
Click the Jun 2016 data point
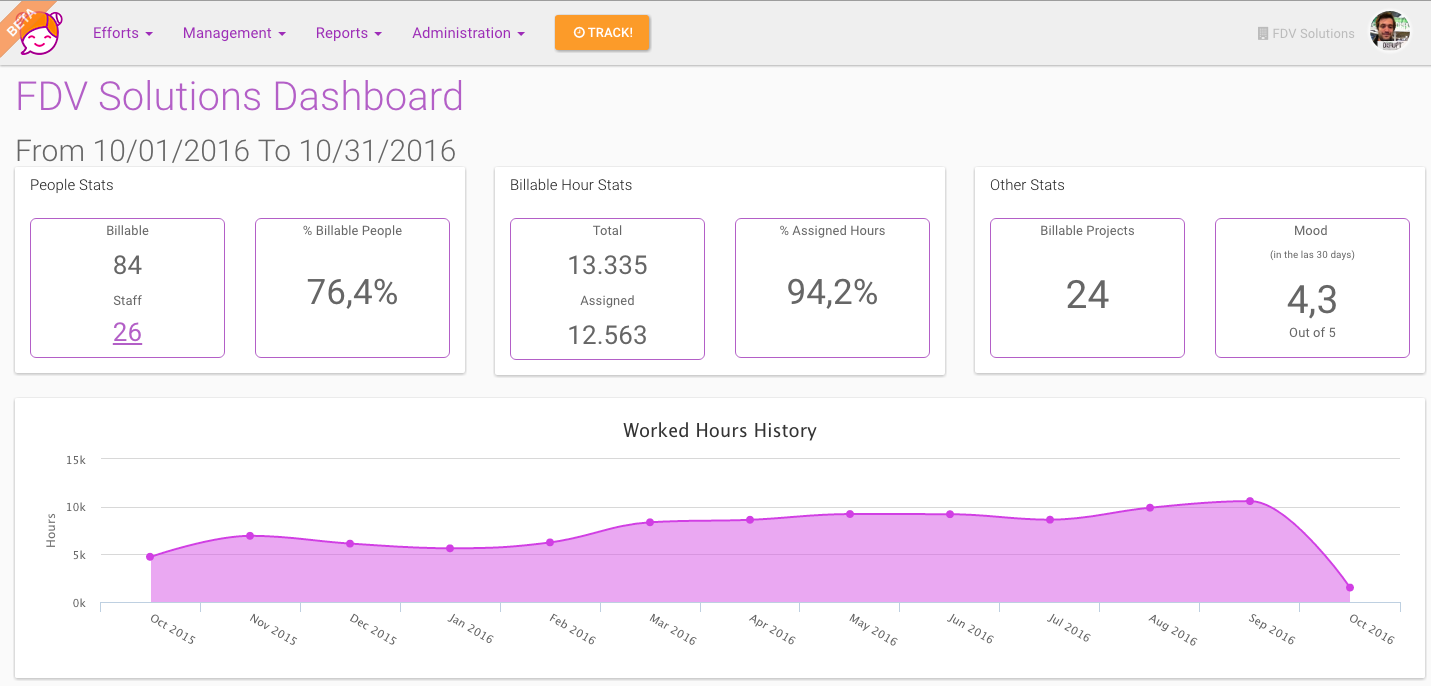tap(950, 514)
